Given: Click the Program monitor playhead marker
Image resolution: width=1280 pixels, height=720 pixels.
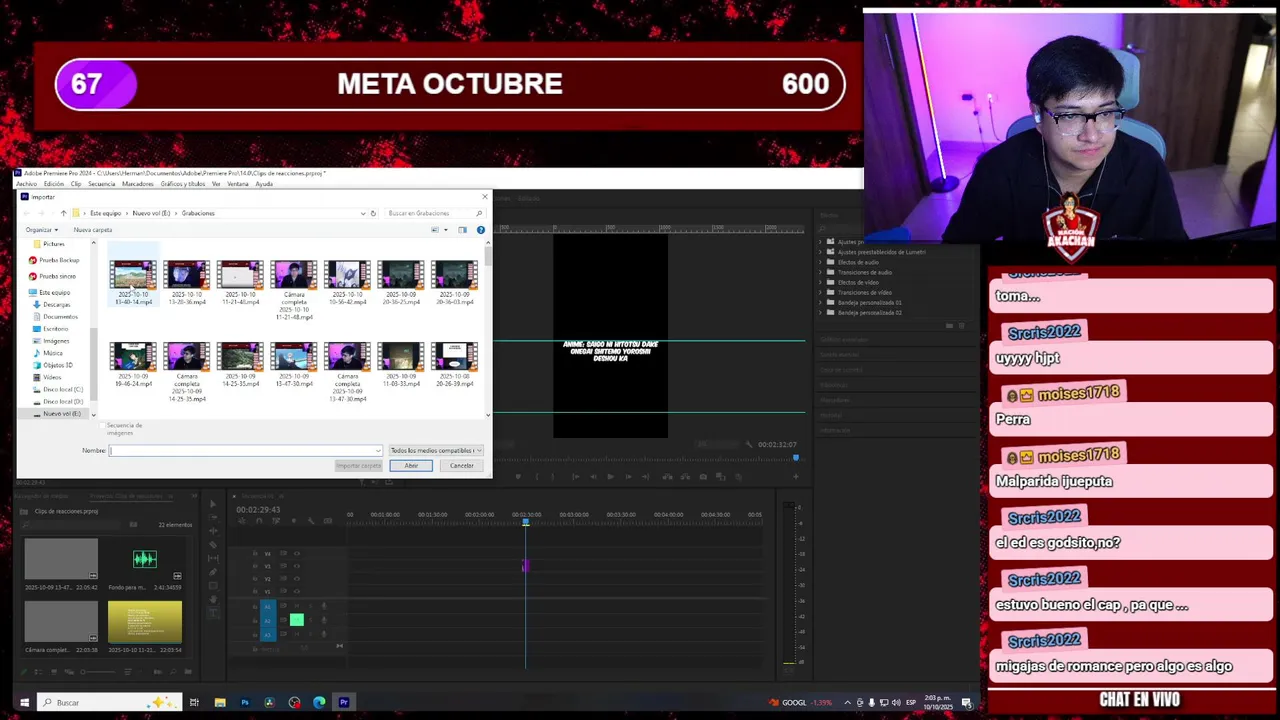Looking at the screenshot, I should (795, 458).
